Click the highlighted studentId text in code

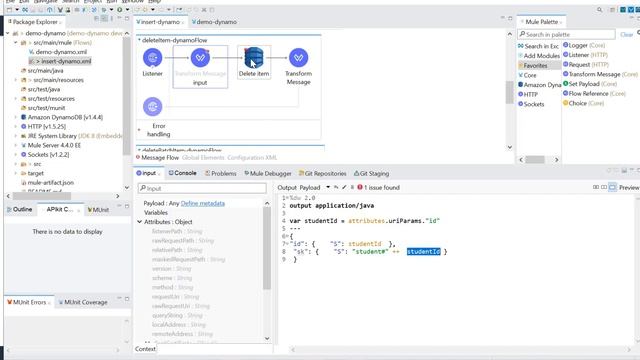click(423, 252)
